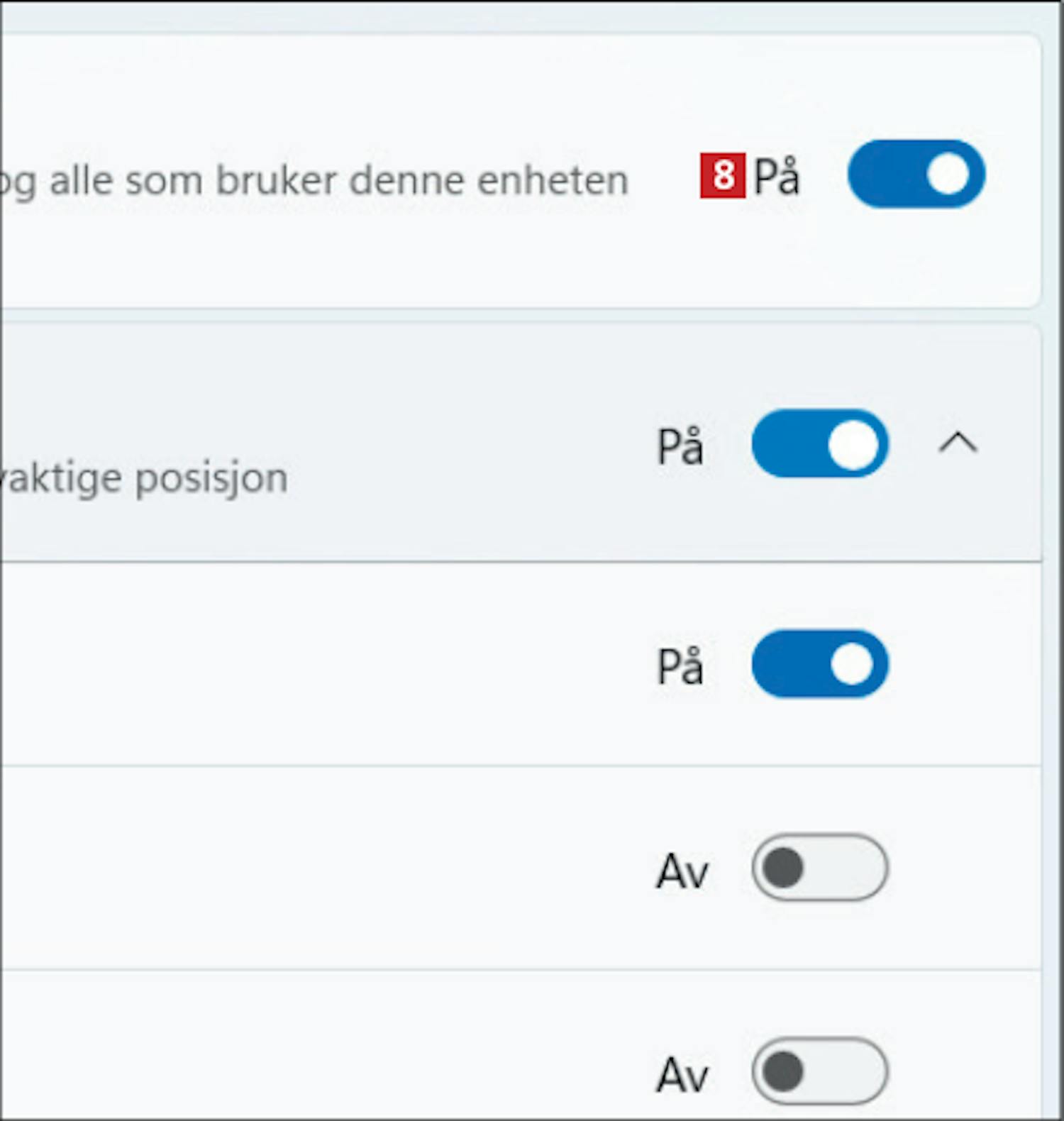The image size is (1064, 1121).
Task: Click the red number 8 badge
Action: click(722, 175)
